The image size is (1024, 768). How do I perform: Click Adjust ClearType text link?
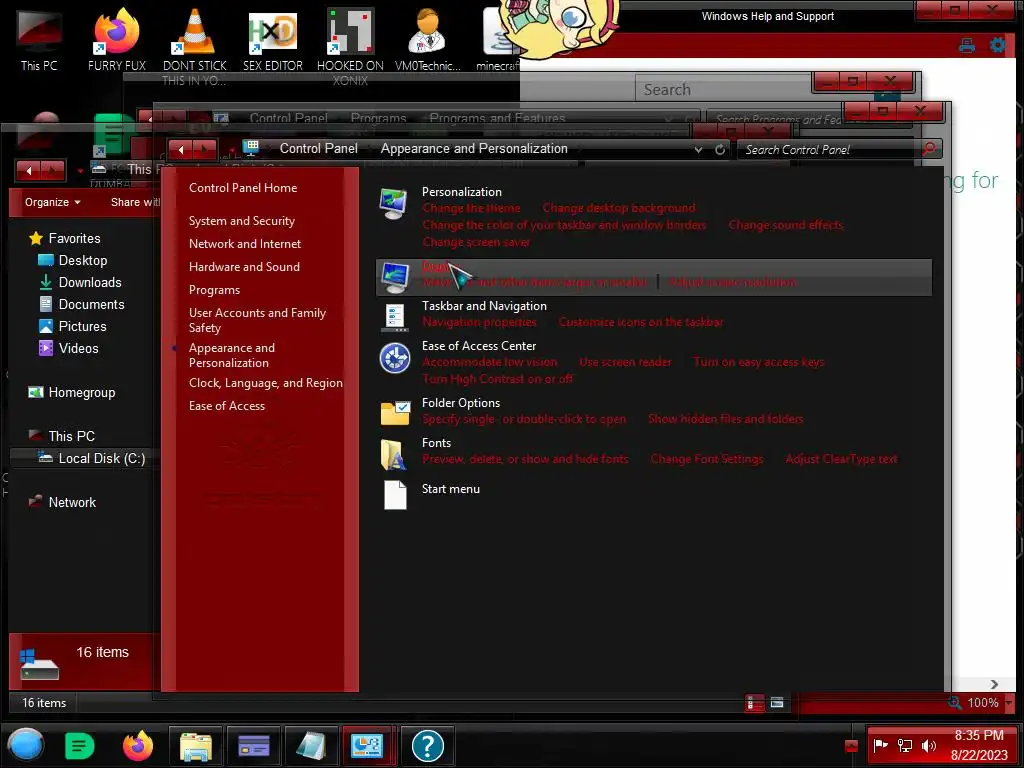point(841,459)
